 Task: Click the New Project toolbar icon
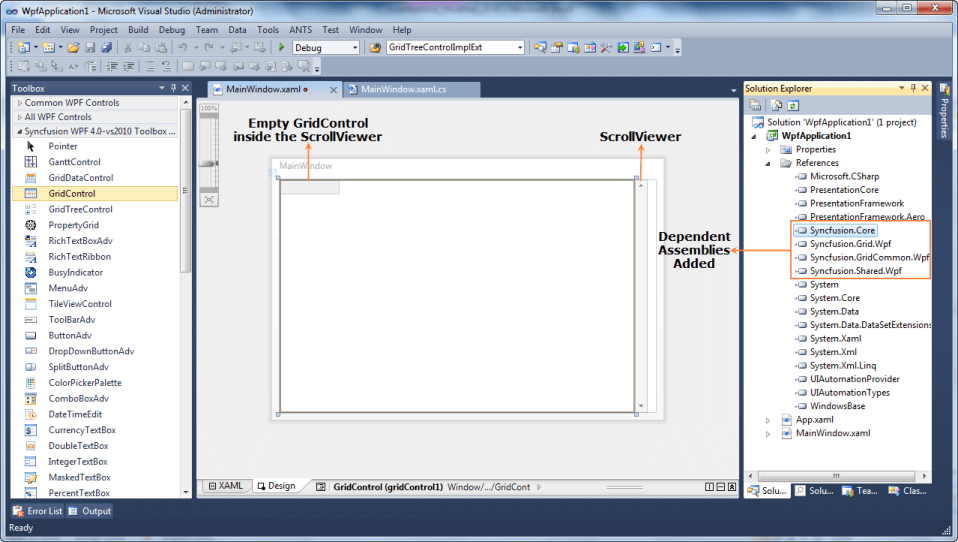pos(24,47)
